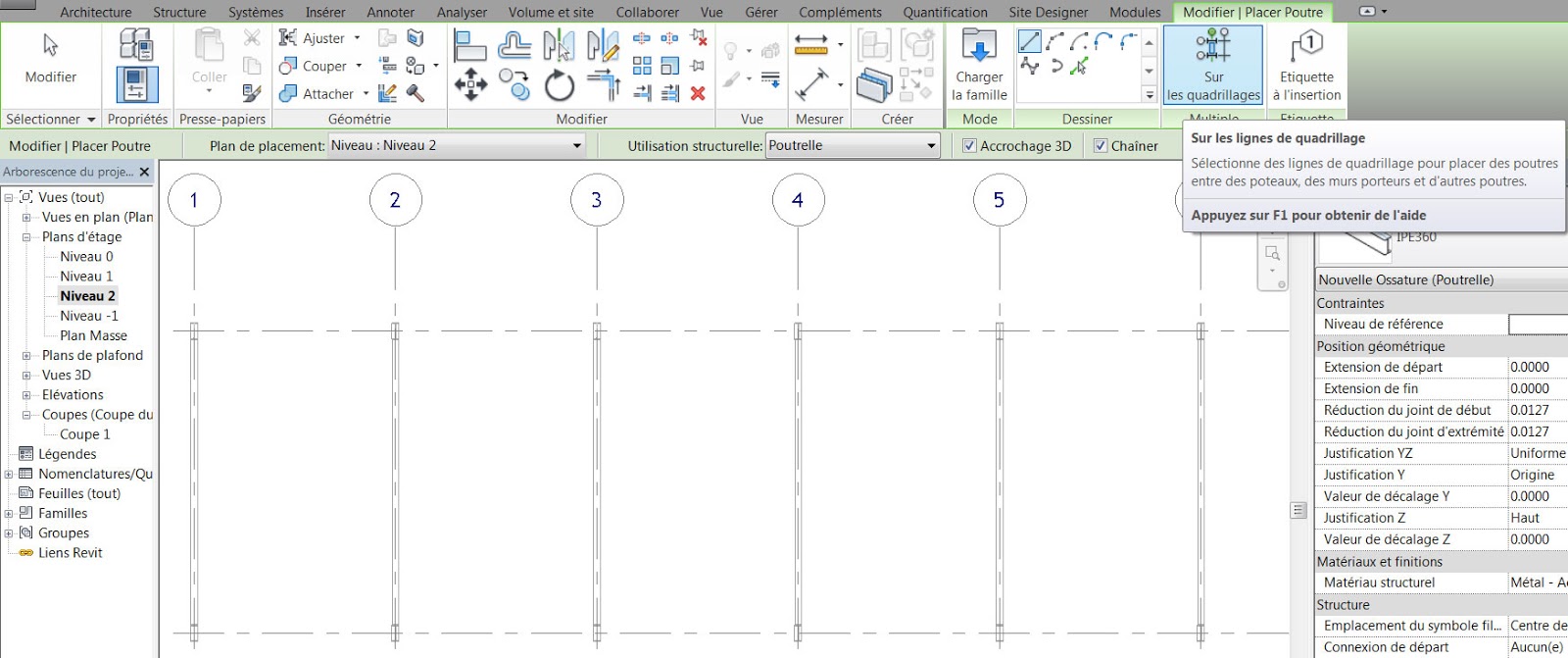Choose Mirror draw axis tool

pos(603,45)
